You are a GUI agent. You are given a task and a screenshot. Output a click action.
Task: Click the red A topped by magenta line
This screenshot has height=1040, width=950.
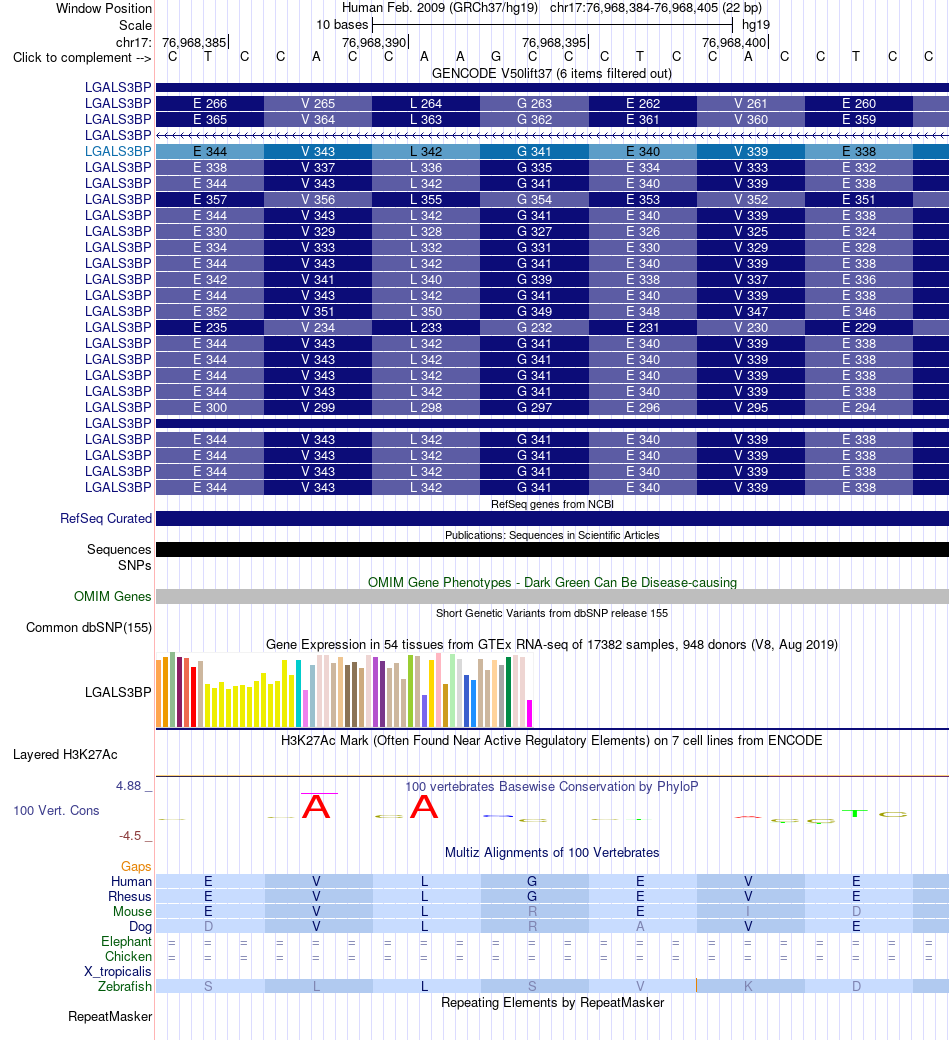pyautogui.click(x=316, y=805)
